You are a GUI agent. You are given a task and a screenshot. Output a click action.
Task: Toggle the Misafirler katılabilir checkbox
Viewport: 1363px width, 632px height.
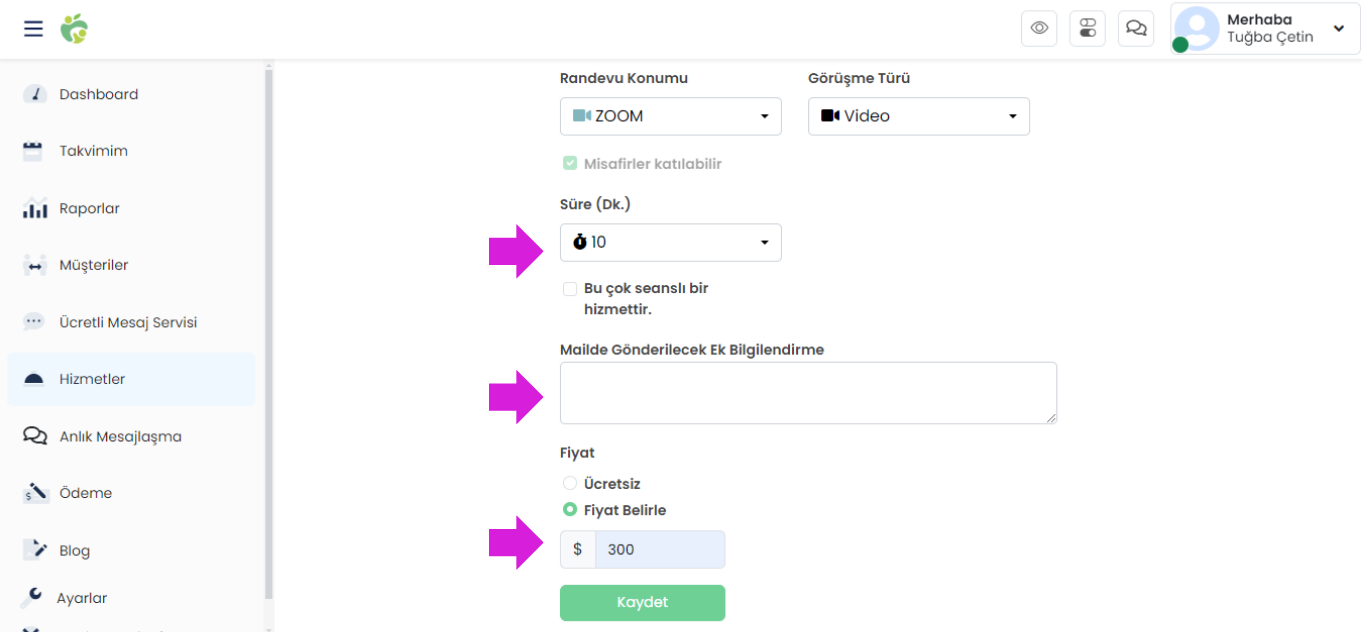(570, 163)
